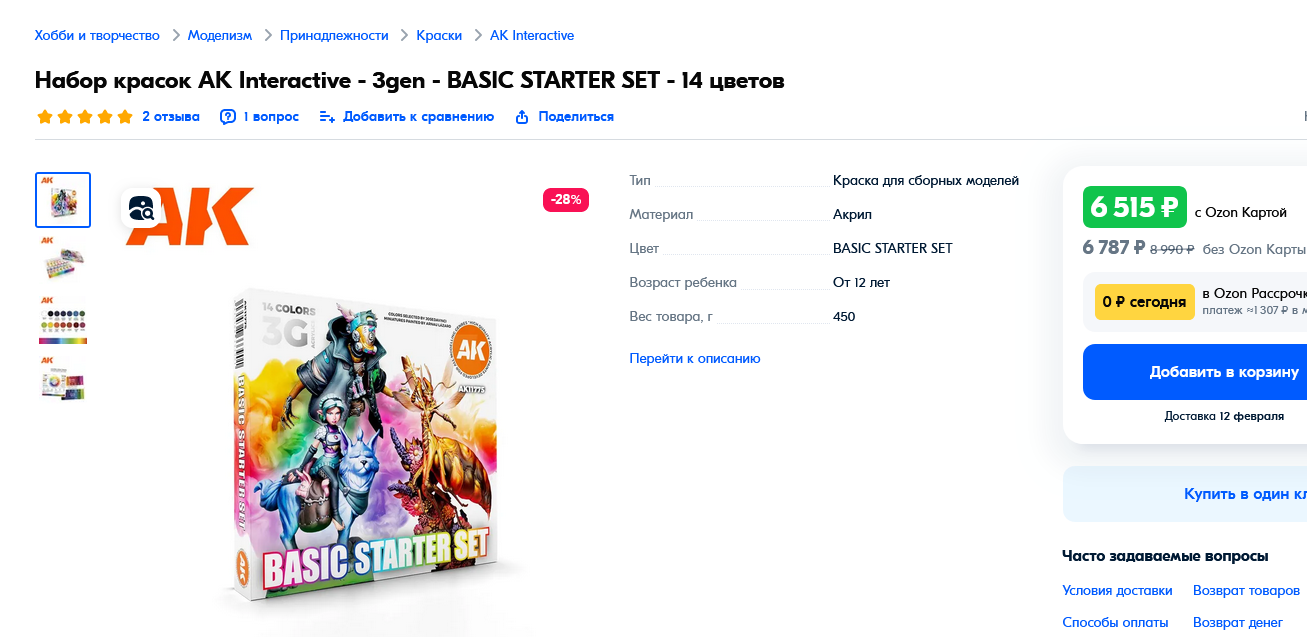Screen dimensions: 1307x637
Task: Click the share icon next to Поделиться
Action: click(x=522, y=117)
